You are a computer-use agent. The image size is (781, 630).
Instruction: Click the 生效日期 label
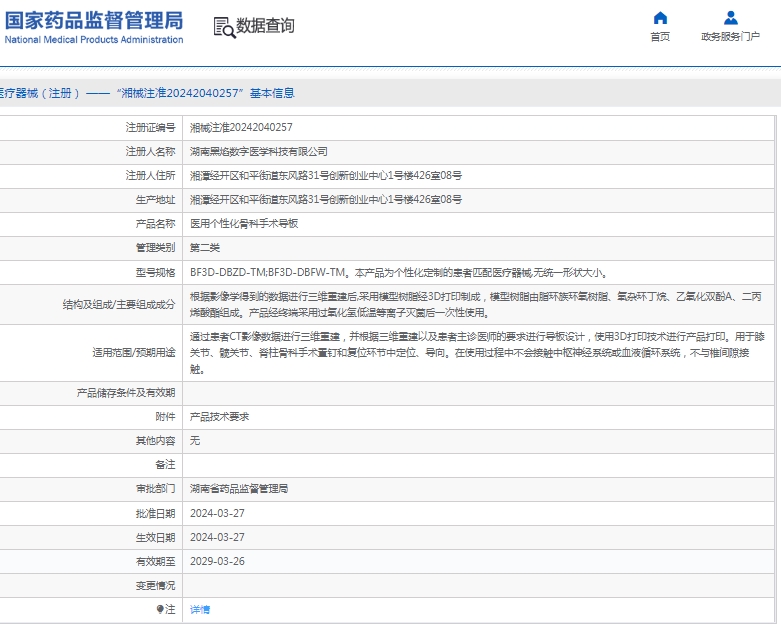[x=155, y=537]
